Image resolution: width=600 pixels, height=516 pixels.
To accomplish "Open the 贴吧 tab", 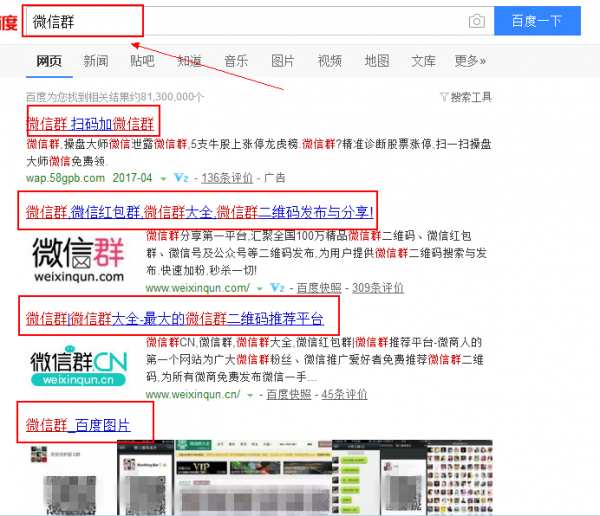I will 142,61.
